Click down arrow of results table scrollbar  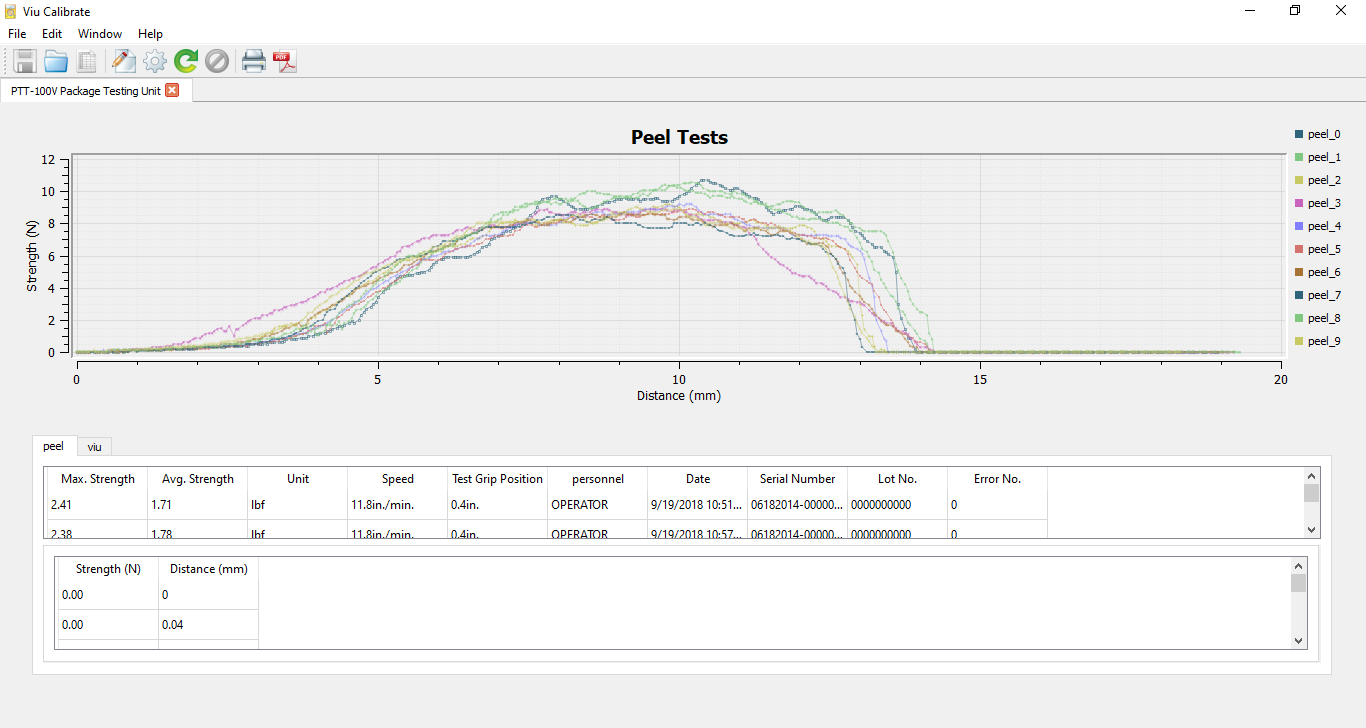pos(1311,529)
